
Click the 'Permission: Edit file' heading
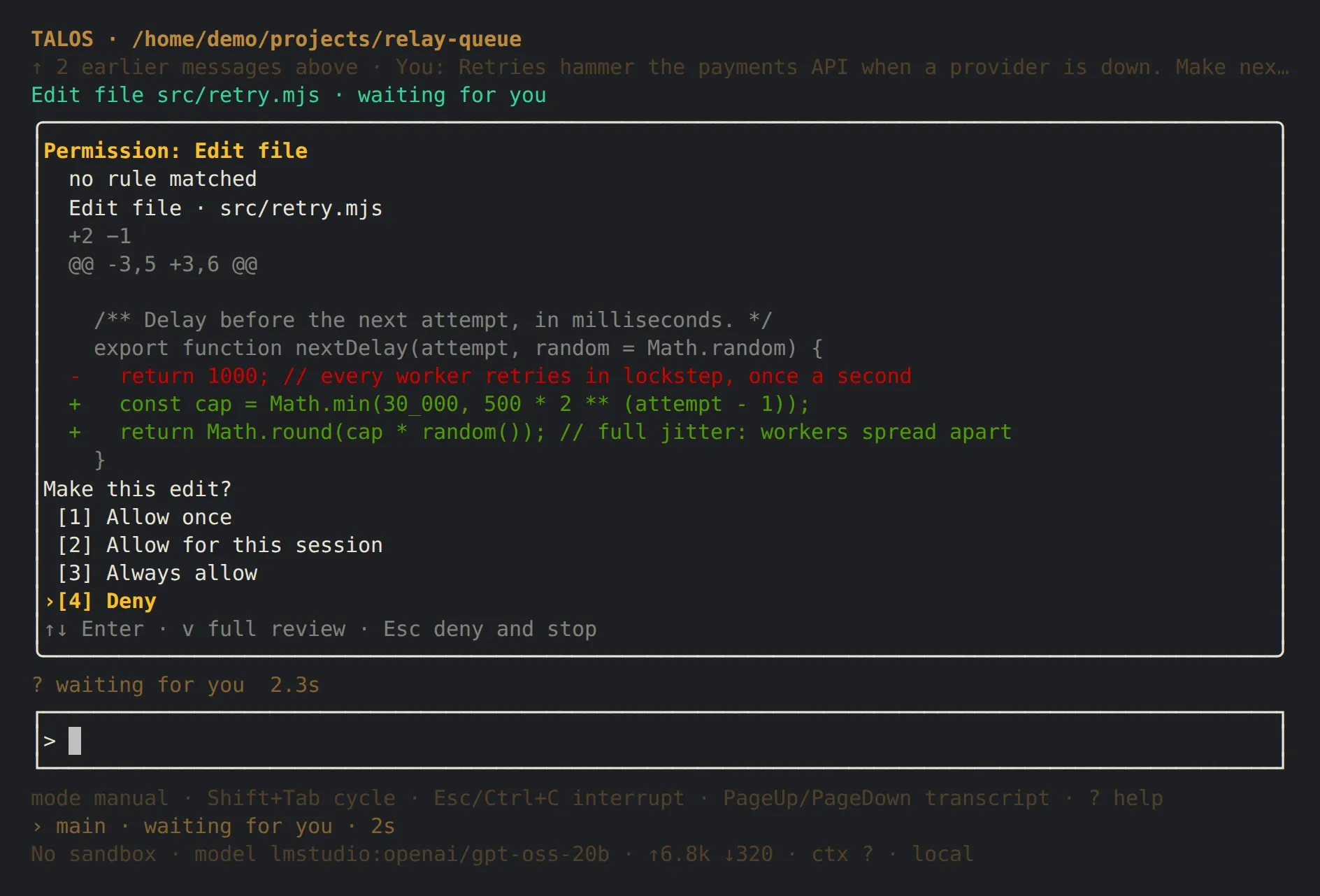(x=175, y=151)
